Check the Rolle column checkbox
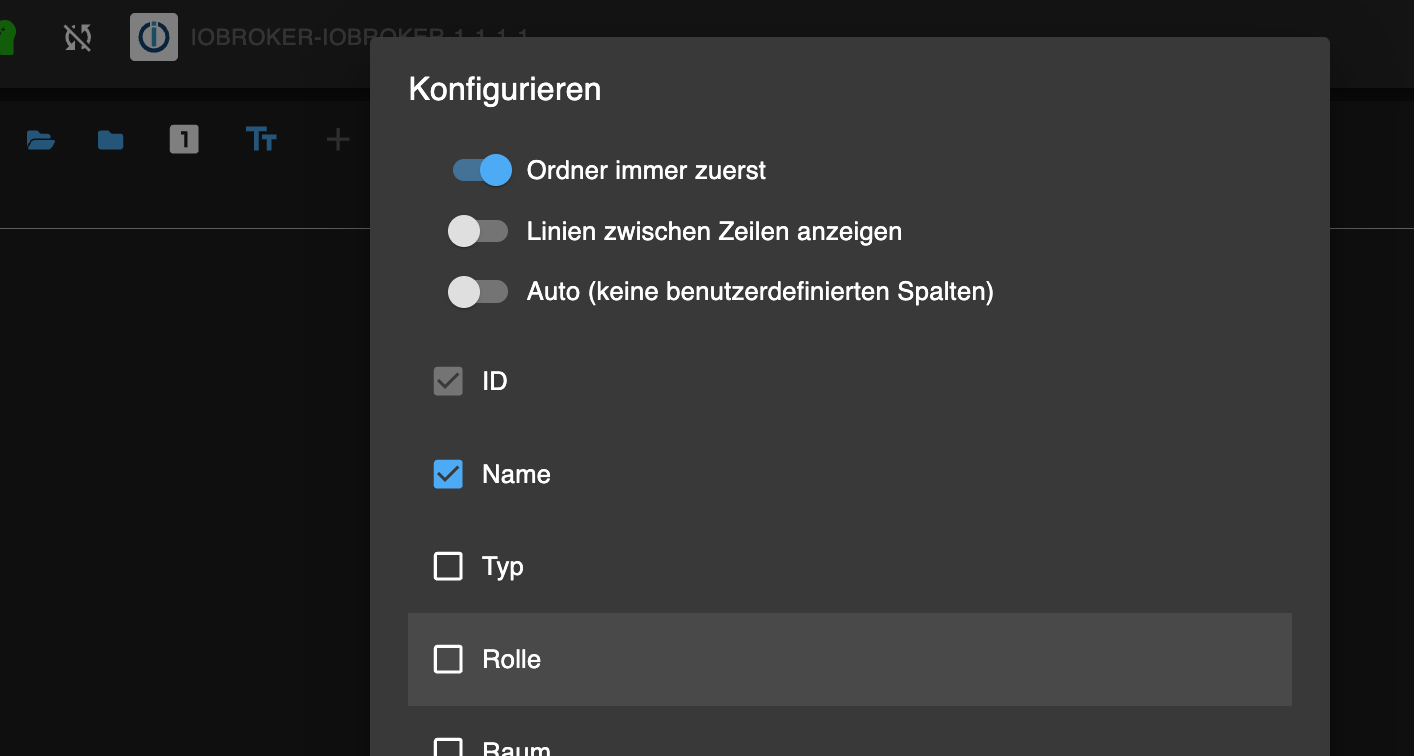The height and width of the screenshot is (756, 1414). (x=448, y=659)
